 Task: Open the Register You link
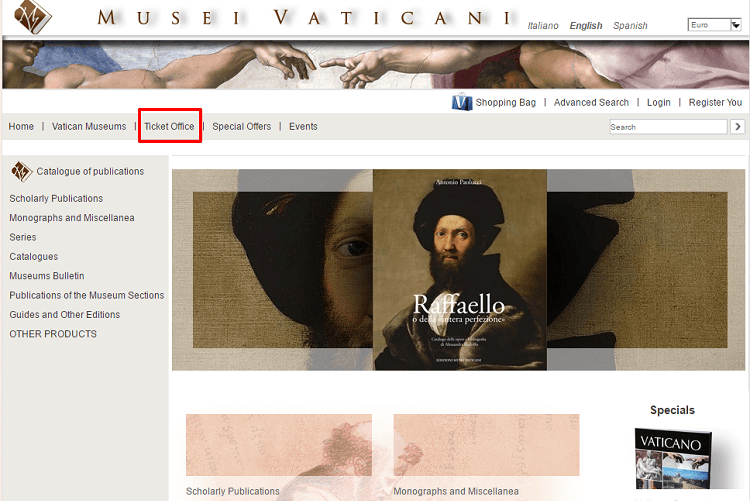coord(715,102)
